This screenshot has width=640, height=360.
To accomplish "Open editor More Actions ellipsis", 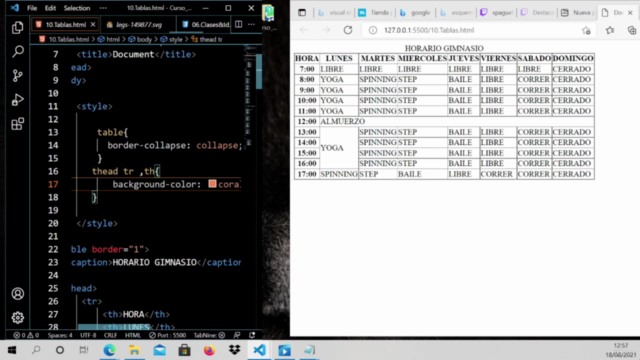I will click(x=251, y=24).
